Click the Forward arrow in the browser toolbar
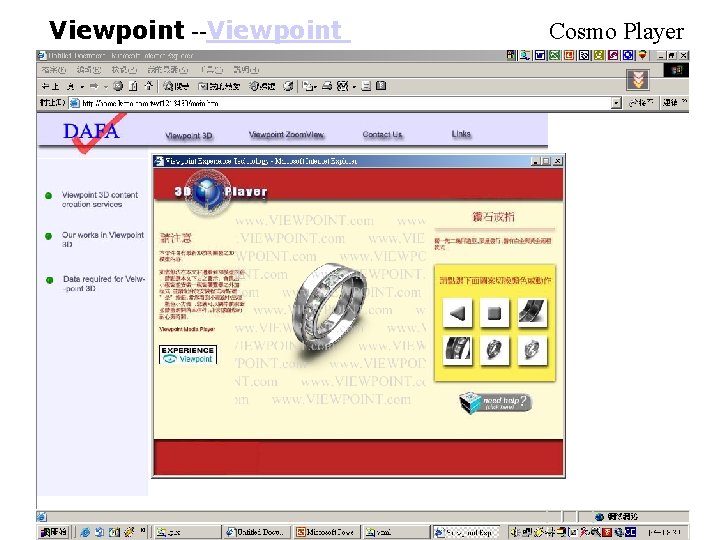The width and height of the screenshot is (720, 540). (x=94, y=86)
